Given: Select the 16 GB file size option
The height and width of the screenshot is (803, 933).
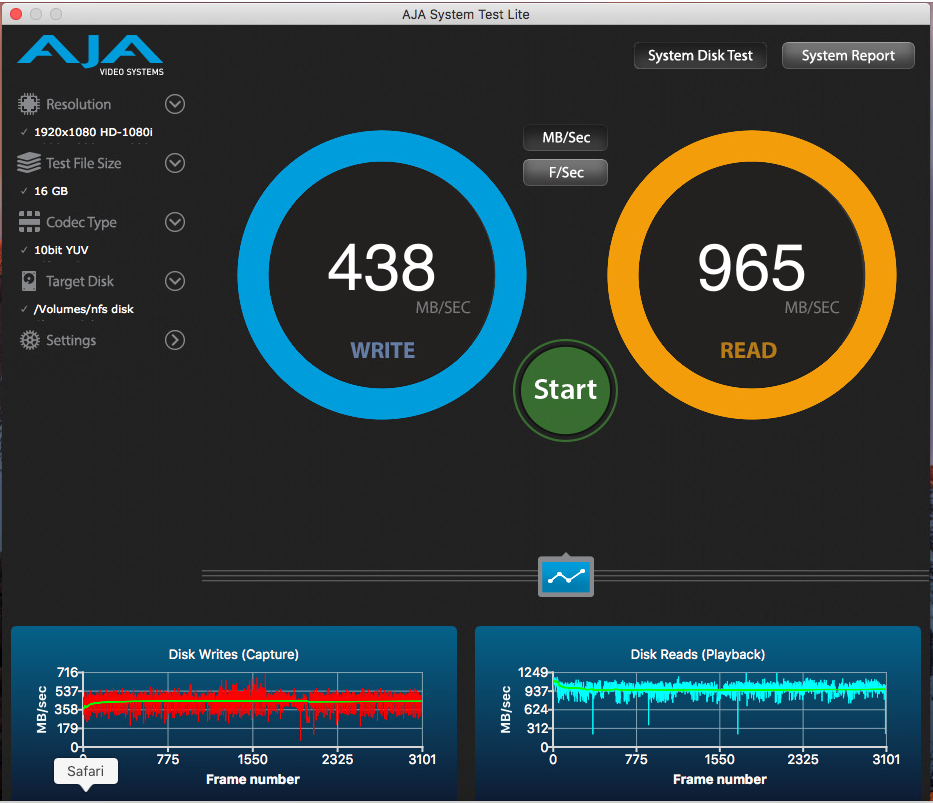Looking at the screenshot, I should (51, 191).
